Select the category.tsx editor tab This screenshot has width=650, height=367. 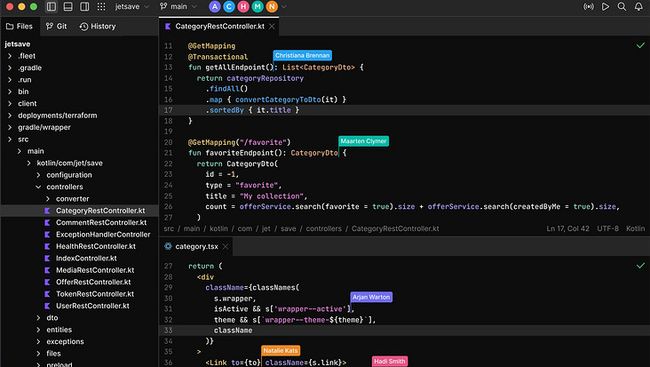(x=196, y=246)
